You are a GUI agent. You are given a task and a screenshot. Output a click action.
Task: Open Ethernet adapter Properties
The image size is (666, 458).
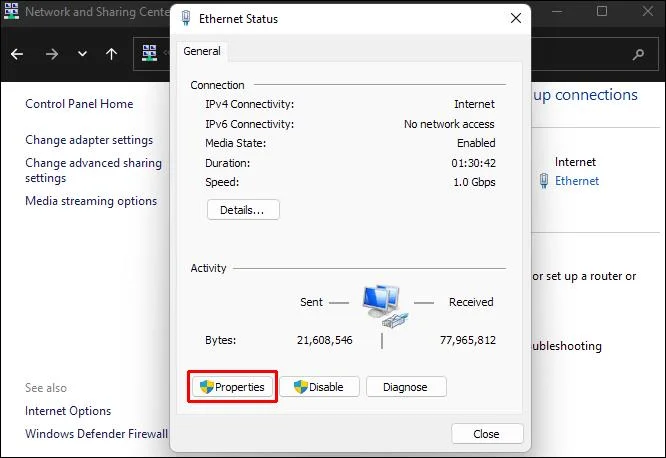(232, 387)
